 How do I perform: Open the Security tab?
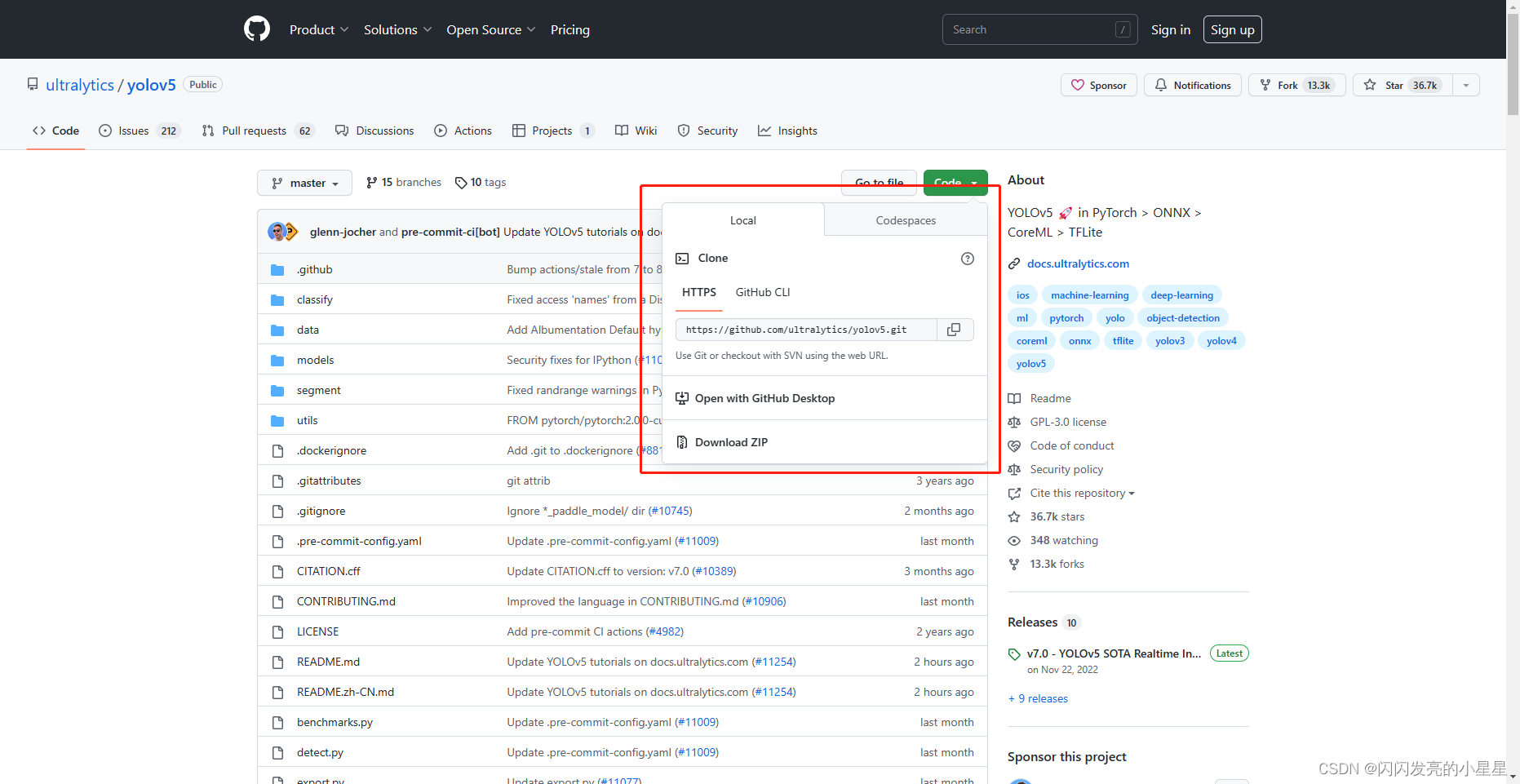(707, 131)
